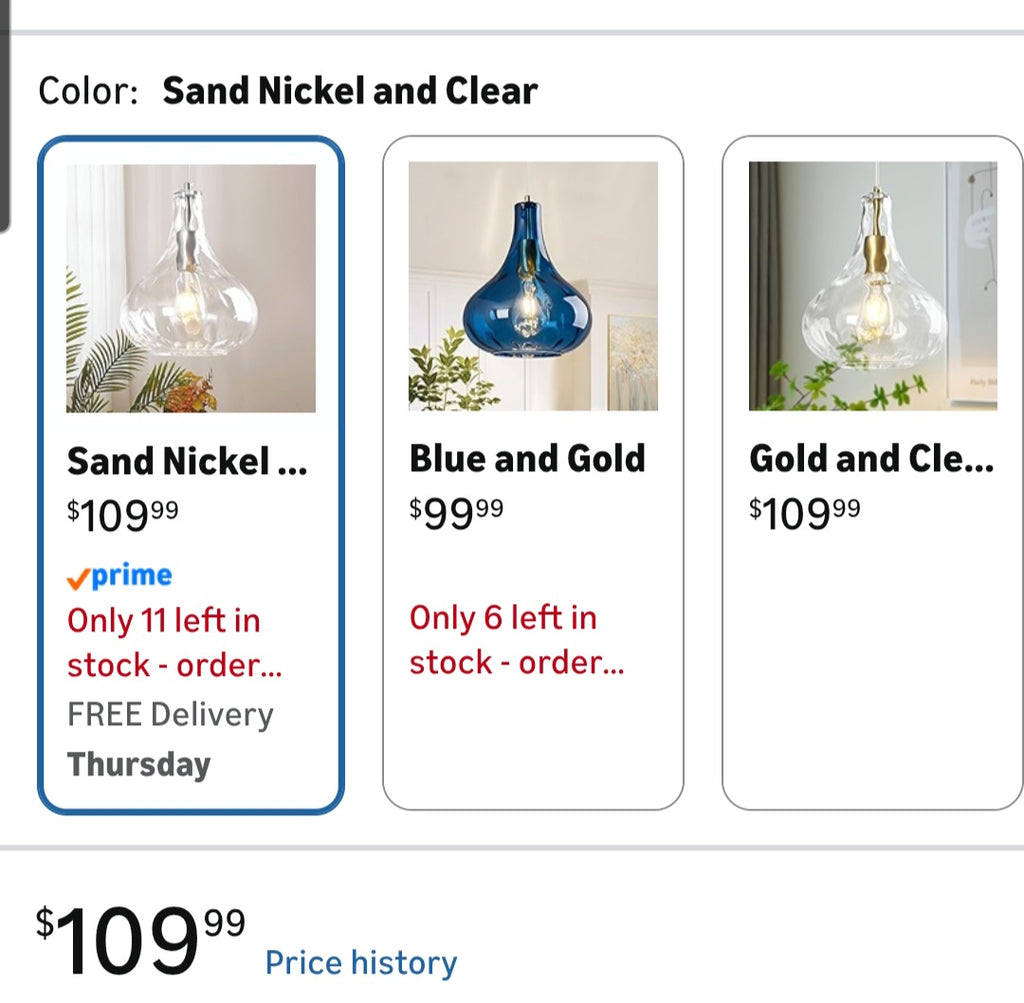Viewport: 1024px width, 1003px height.
Task: Tap the Thursday delivery day
Action: coord(139,765)
